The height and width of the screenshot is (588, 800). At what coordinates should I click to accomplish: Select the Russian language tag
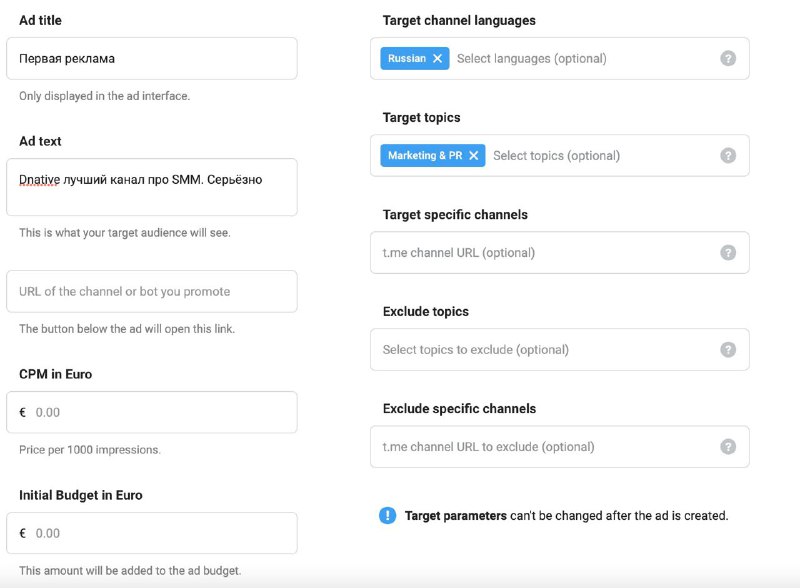click(x=406, y=58)
